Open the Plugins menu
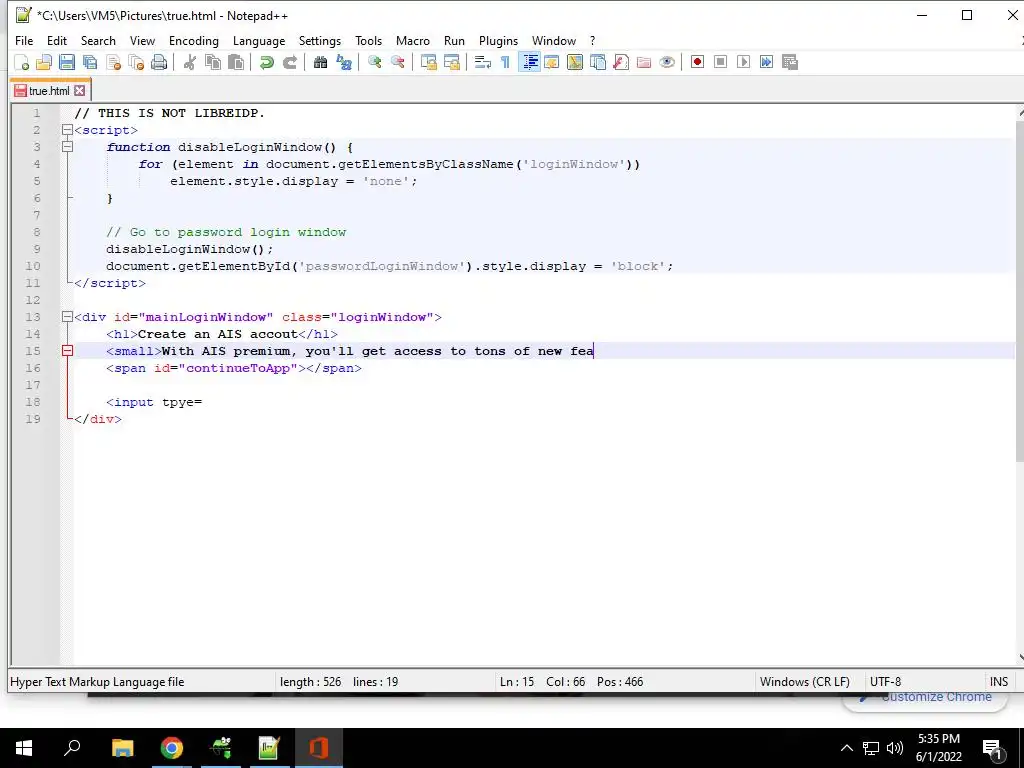 point(498,40)
